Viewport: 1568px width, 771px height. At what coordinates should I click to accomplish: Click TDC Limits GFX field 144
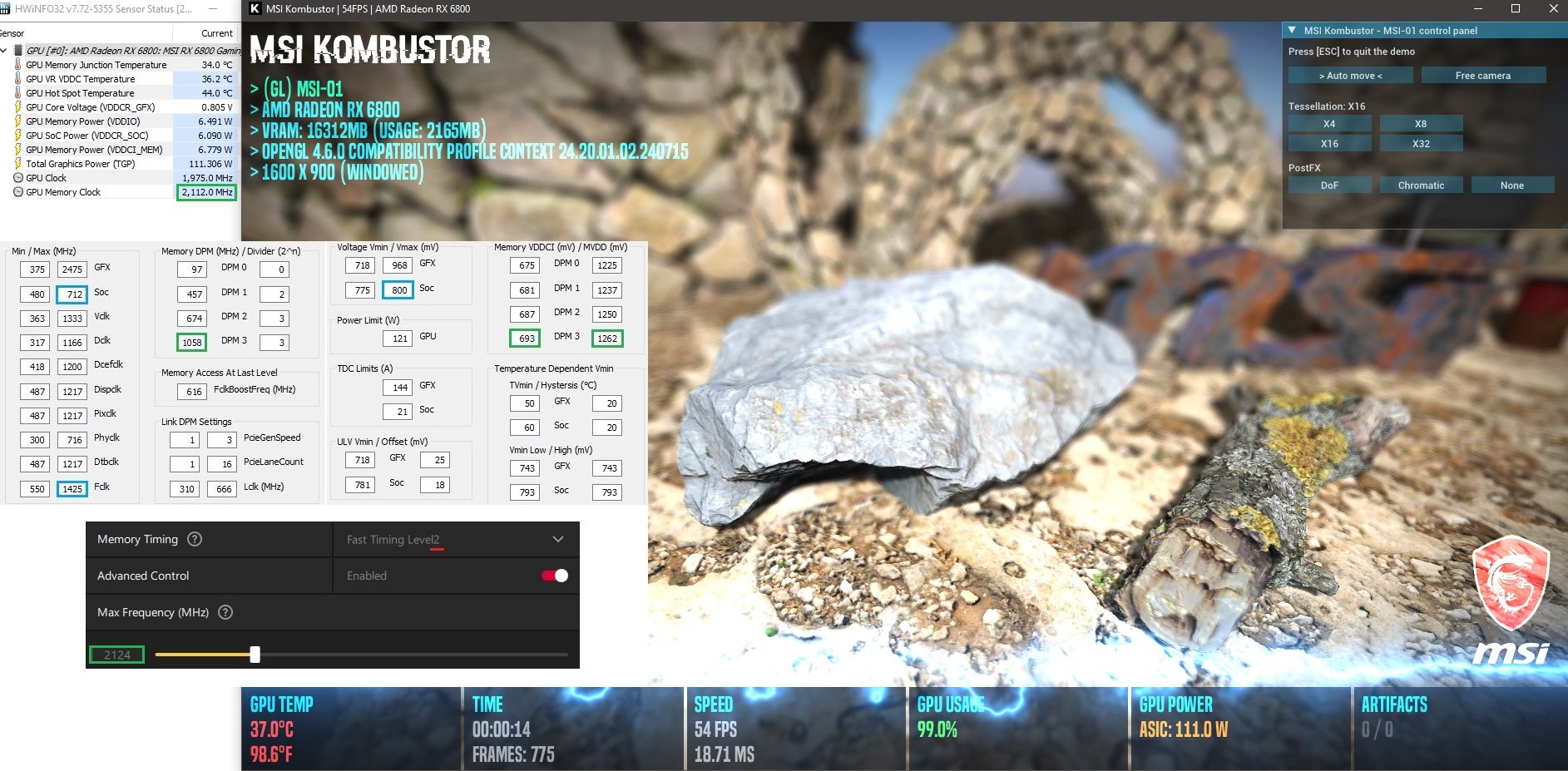[x=398, y=388]
